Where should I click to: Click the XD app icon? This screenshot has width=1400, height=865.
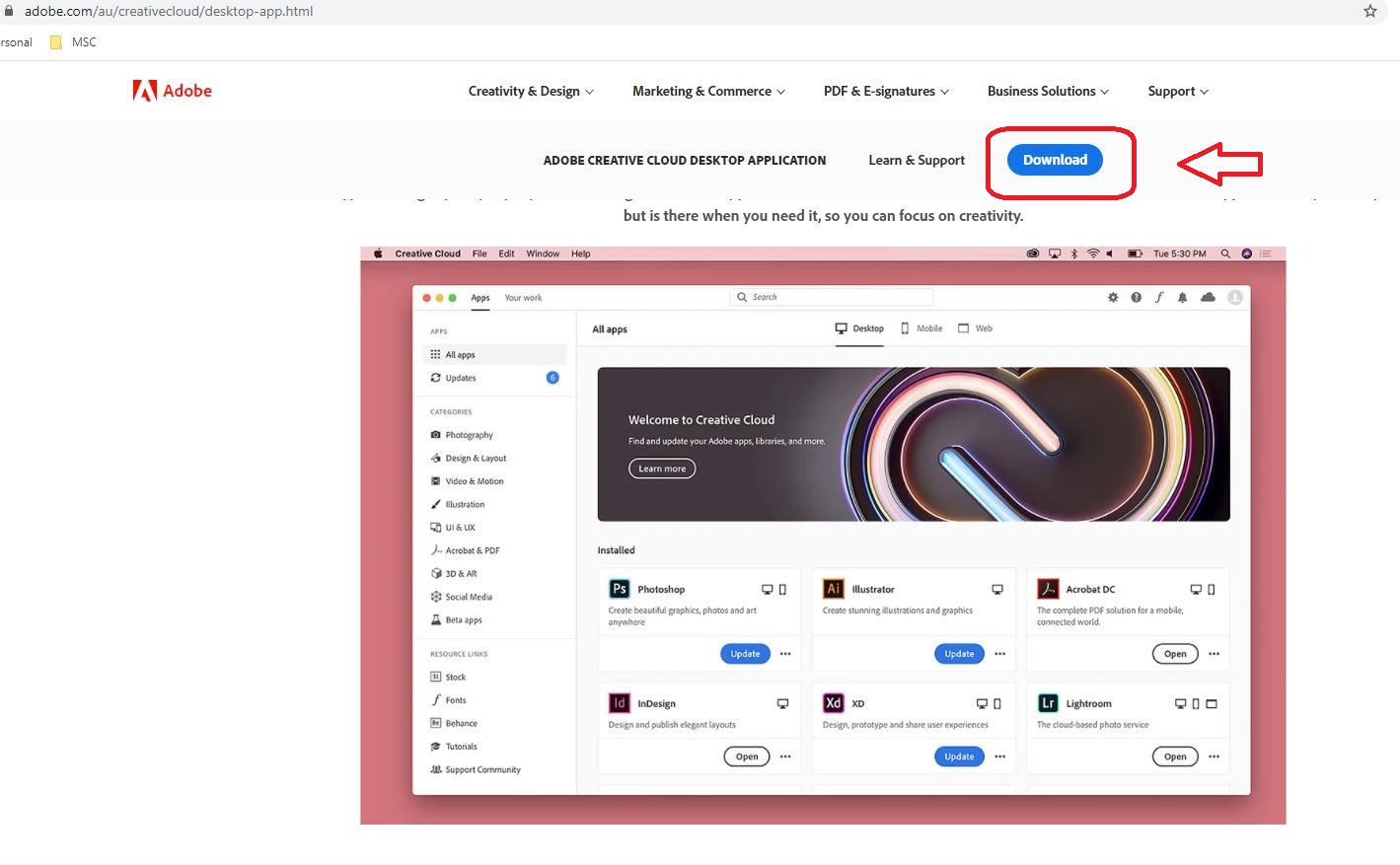click(x=834, y=703)
